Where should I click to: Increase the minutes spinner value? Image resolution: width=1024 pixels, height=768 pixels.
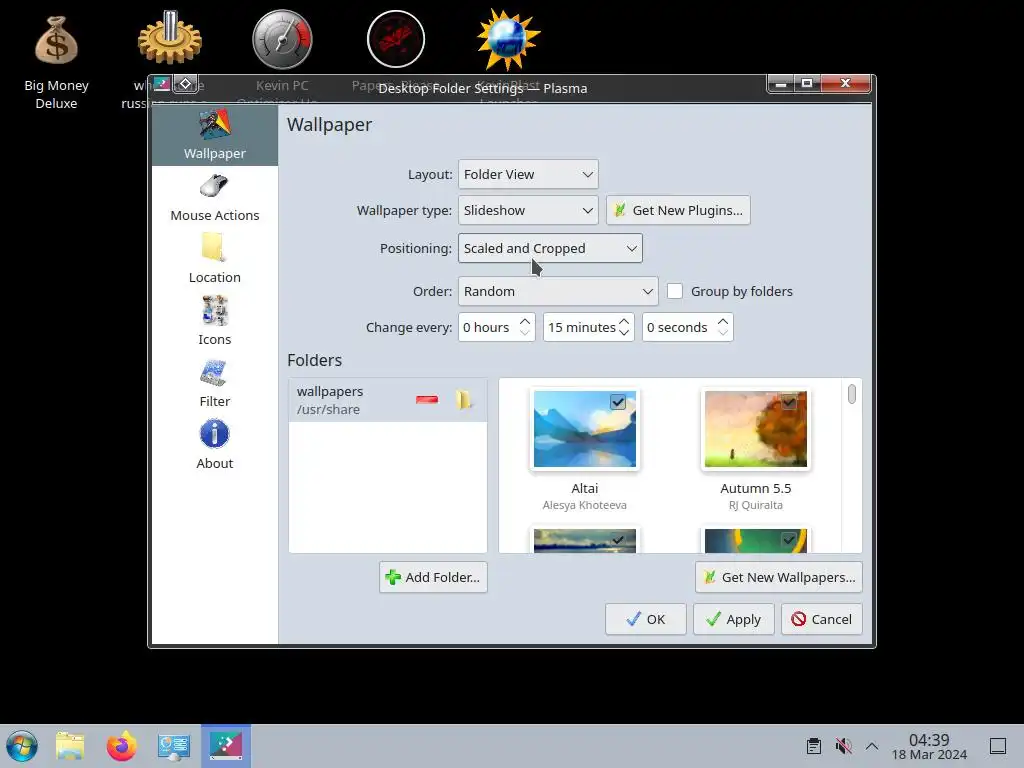[x=624, y=321]
